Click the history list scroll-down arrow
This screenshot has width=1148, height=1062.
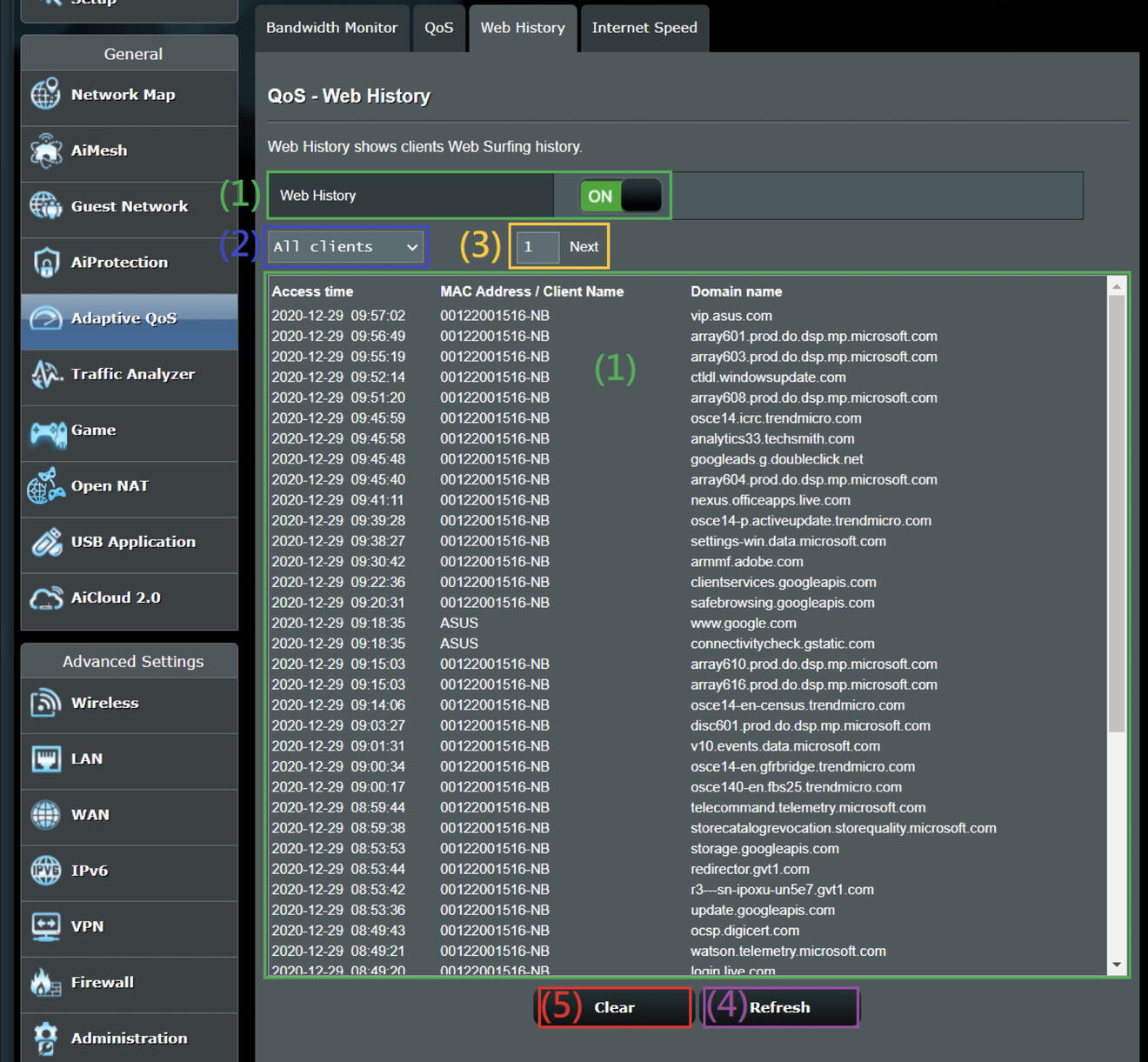[x=1117, y=965]
